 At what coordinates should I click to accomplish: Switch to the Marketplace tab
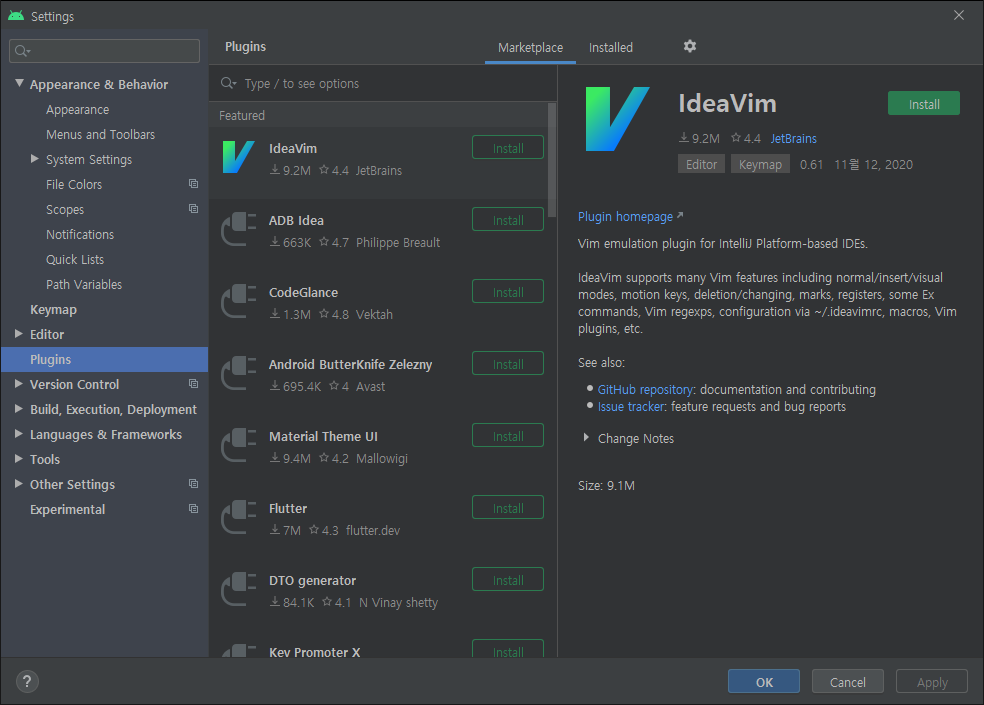tap(530, 48)
